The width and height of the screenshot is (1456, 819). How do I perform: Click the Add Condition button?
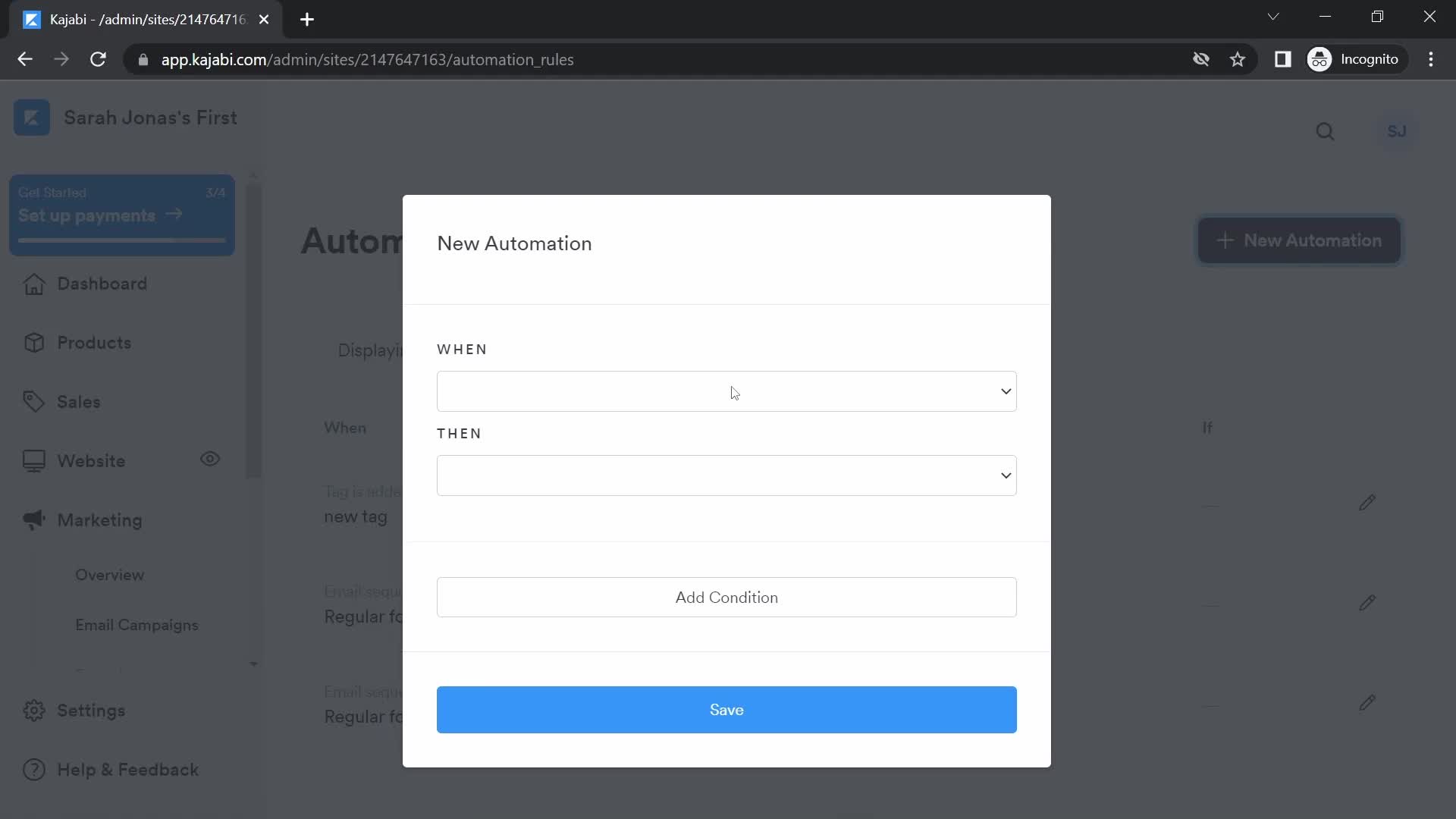(726, 598)
